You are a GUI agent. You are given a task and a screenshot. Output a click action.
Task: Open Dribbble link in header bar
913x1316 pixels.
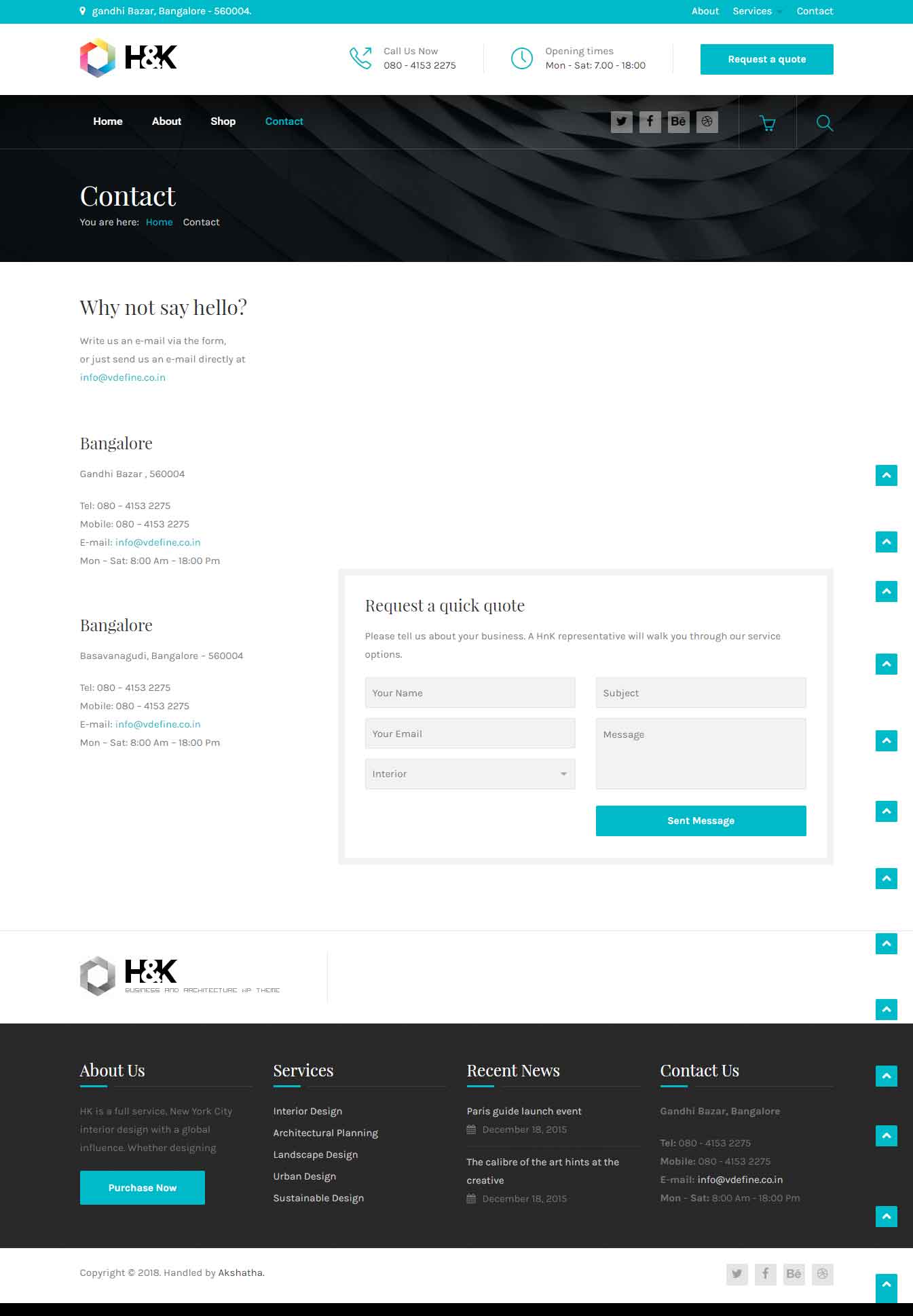click(707, 122)
